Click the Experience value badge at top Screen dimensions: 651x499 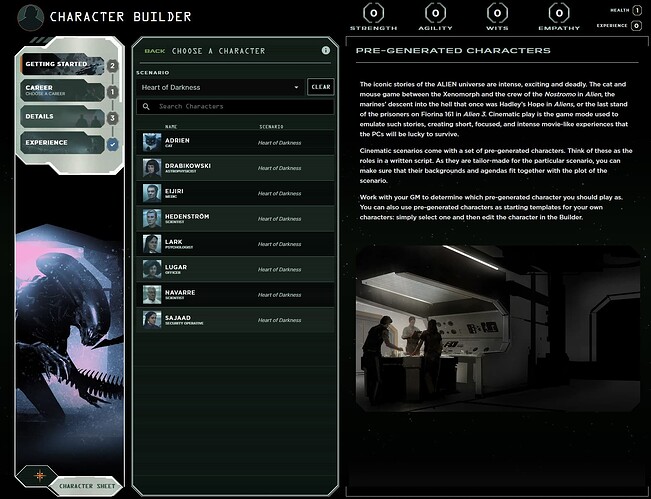[x=636, y=26]
